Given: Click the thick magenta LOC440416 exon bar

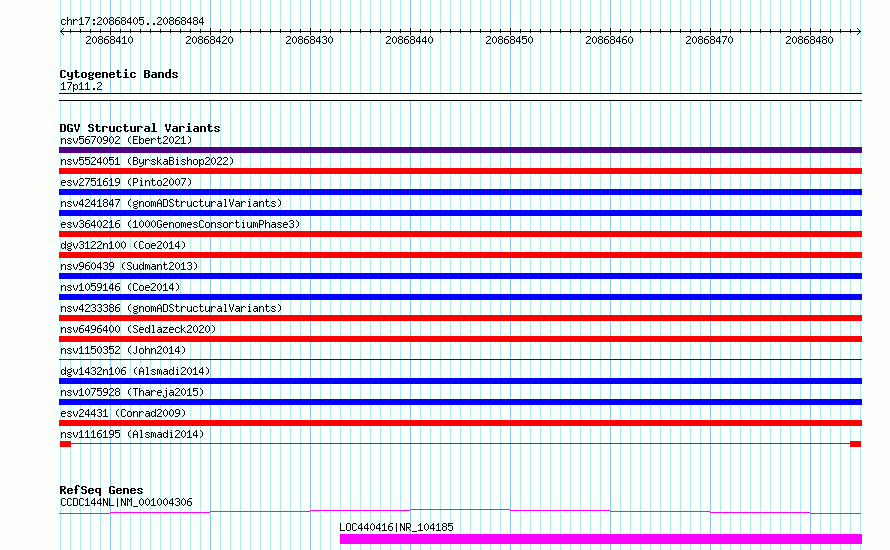Looking at the screenshot, I should pos(601,539).
